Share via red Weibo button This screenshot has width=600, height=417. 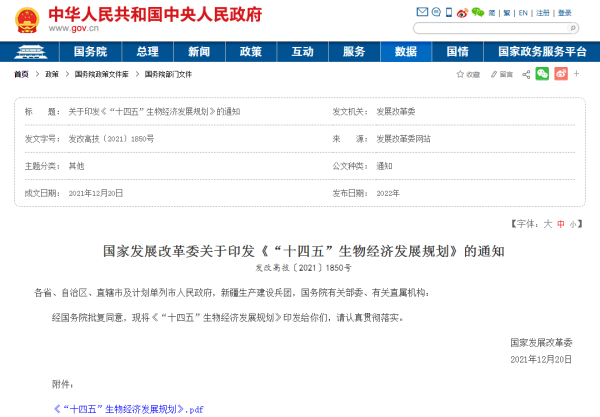point(561,74)
